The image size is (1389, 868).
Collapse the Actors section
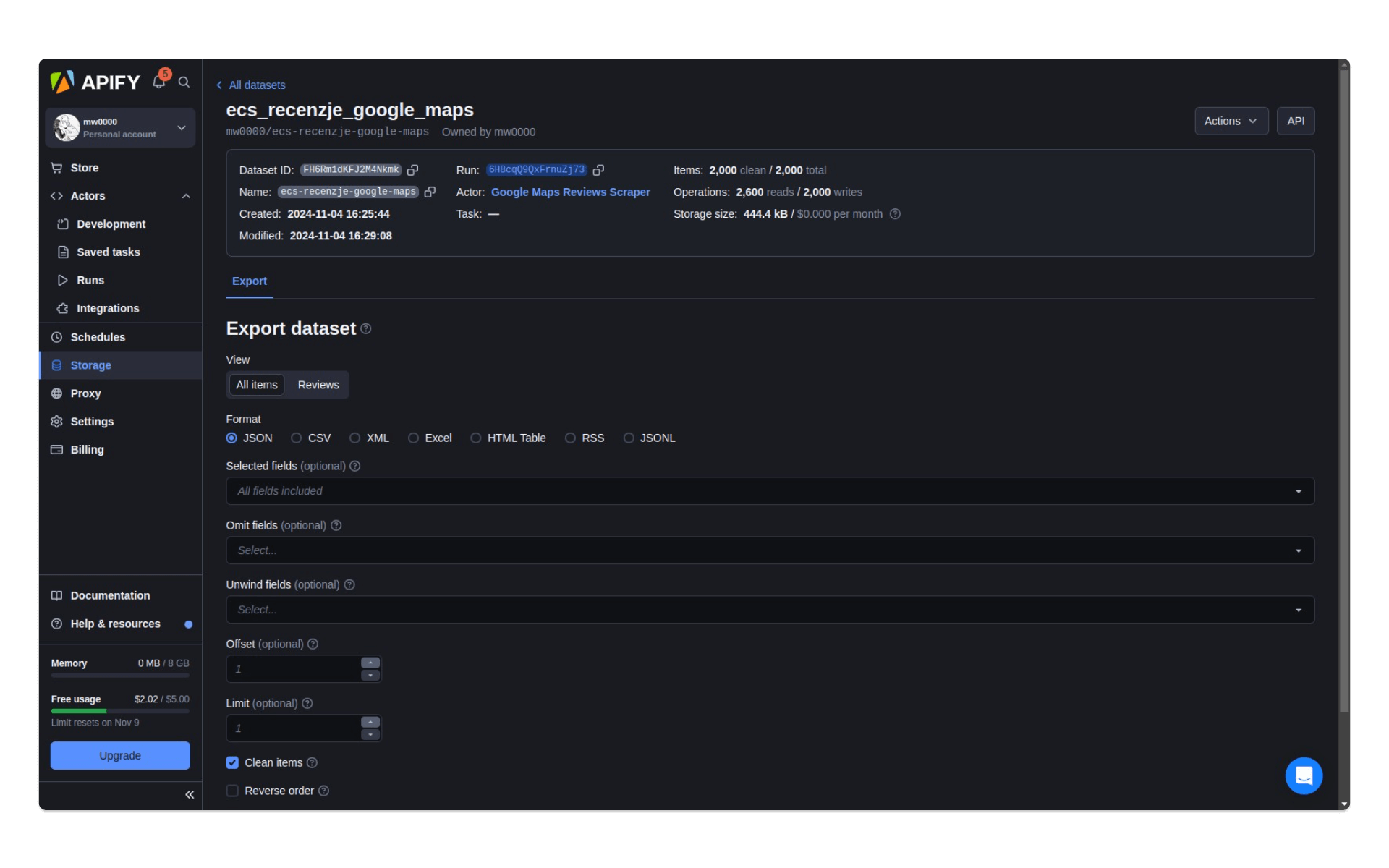(x=187, y=197)
